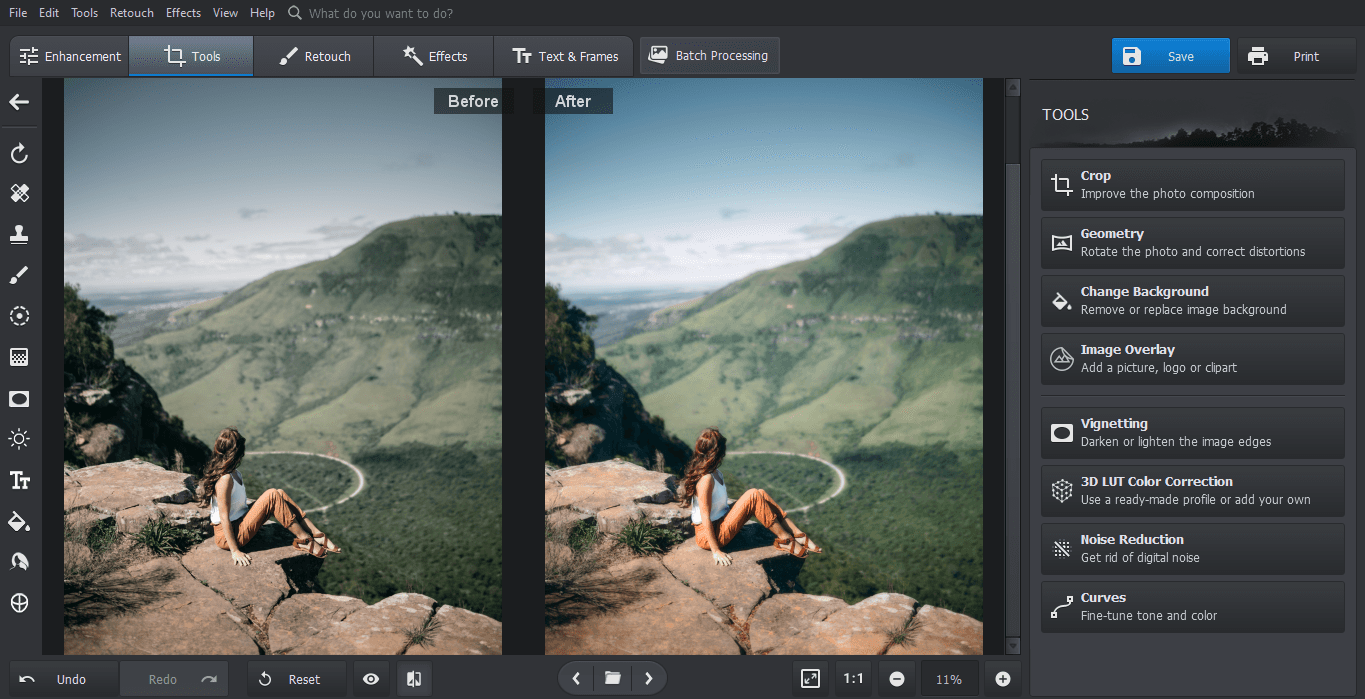The image size is (1365, 699).
Task: Open Image Overlay tool
Action: (x=1193, y=359)
